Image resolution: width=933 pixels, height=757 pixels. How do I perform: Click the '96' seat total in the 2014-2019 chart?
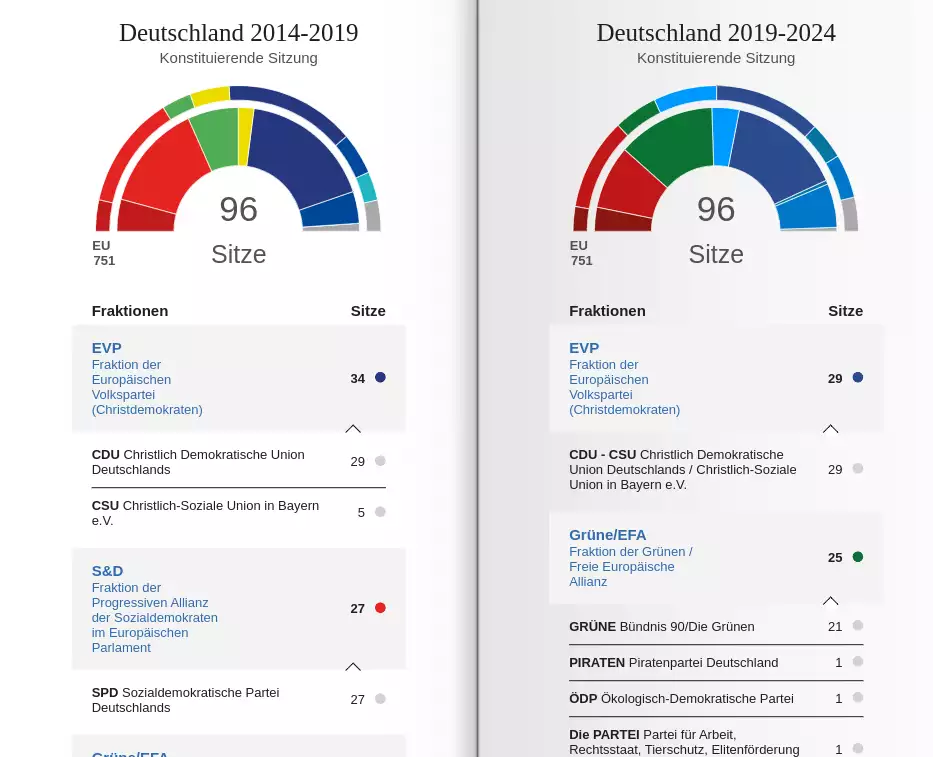tap(239, 209)
